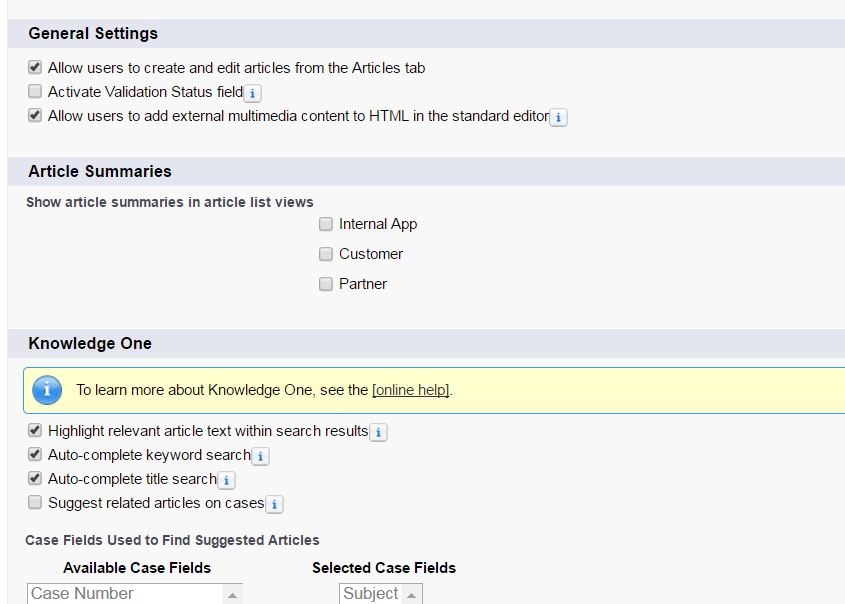The image size is (845, 604).
Task: Select Case Number in Available Case Fields
Action: tap(82, 594)
